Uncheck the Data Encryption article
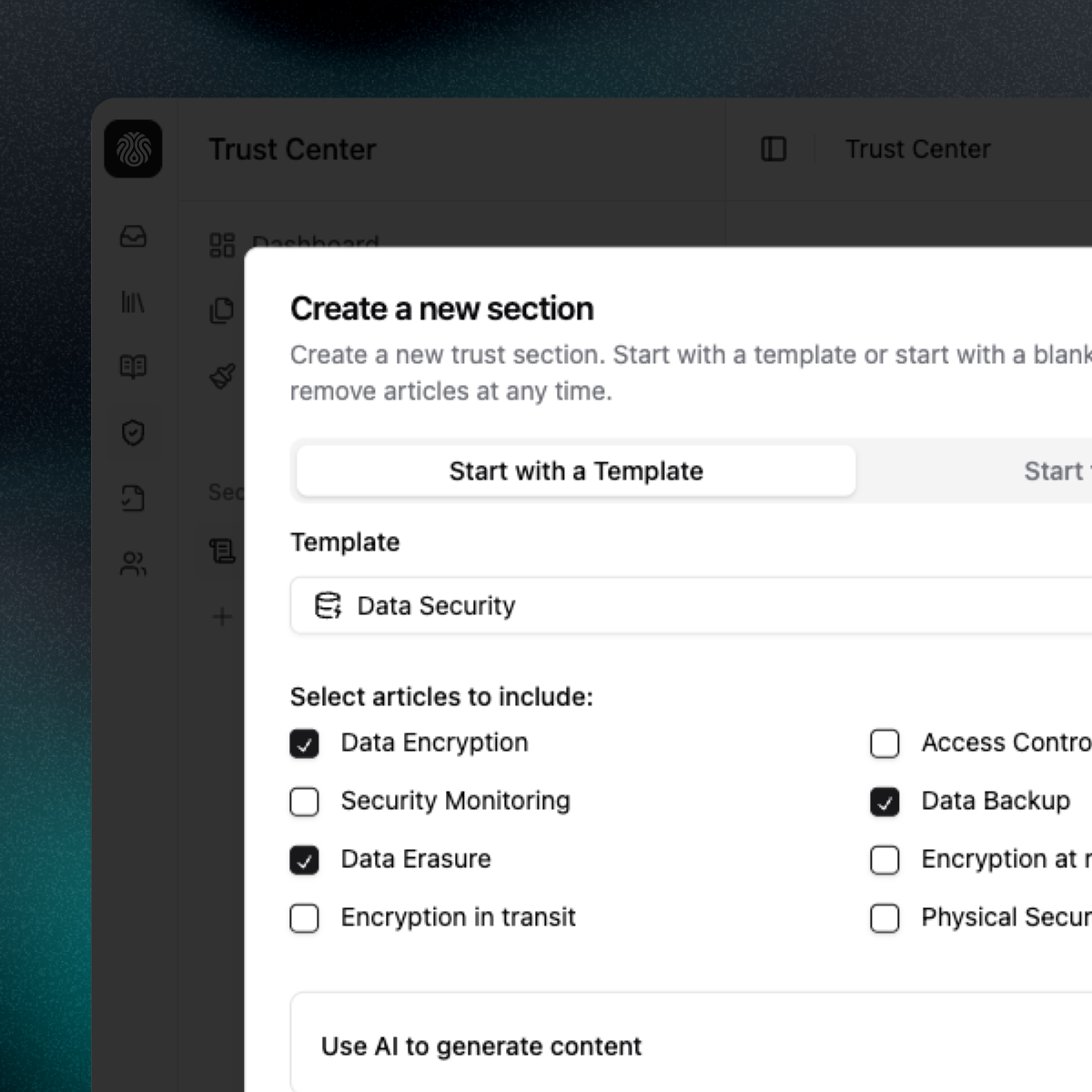 click(305, 743)
